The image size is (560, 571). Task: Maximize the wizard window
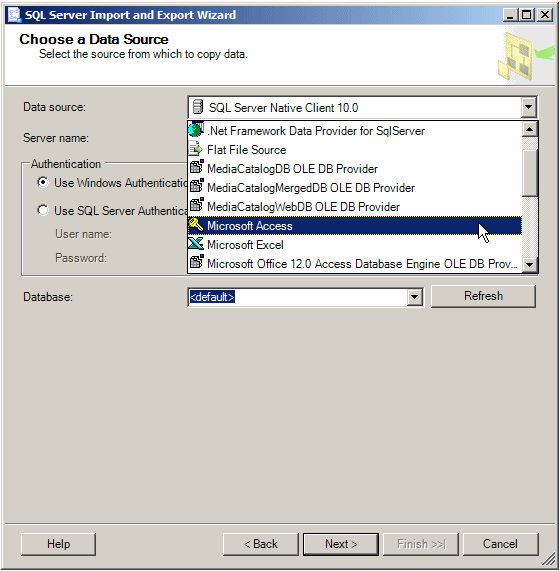pyautogui.click(x=527, y=15)
